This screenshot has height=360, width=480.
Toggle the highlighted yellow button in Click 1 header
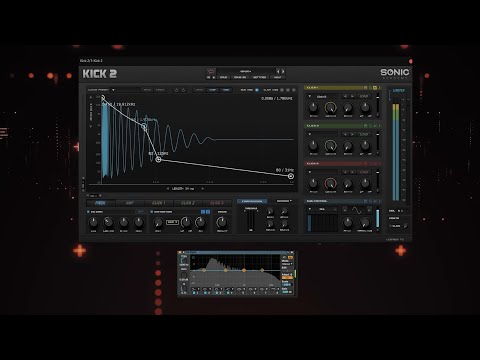pos(375,88)
